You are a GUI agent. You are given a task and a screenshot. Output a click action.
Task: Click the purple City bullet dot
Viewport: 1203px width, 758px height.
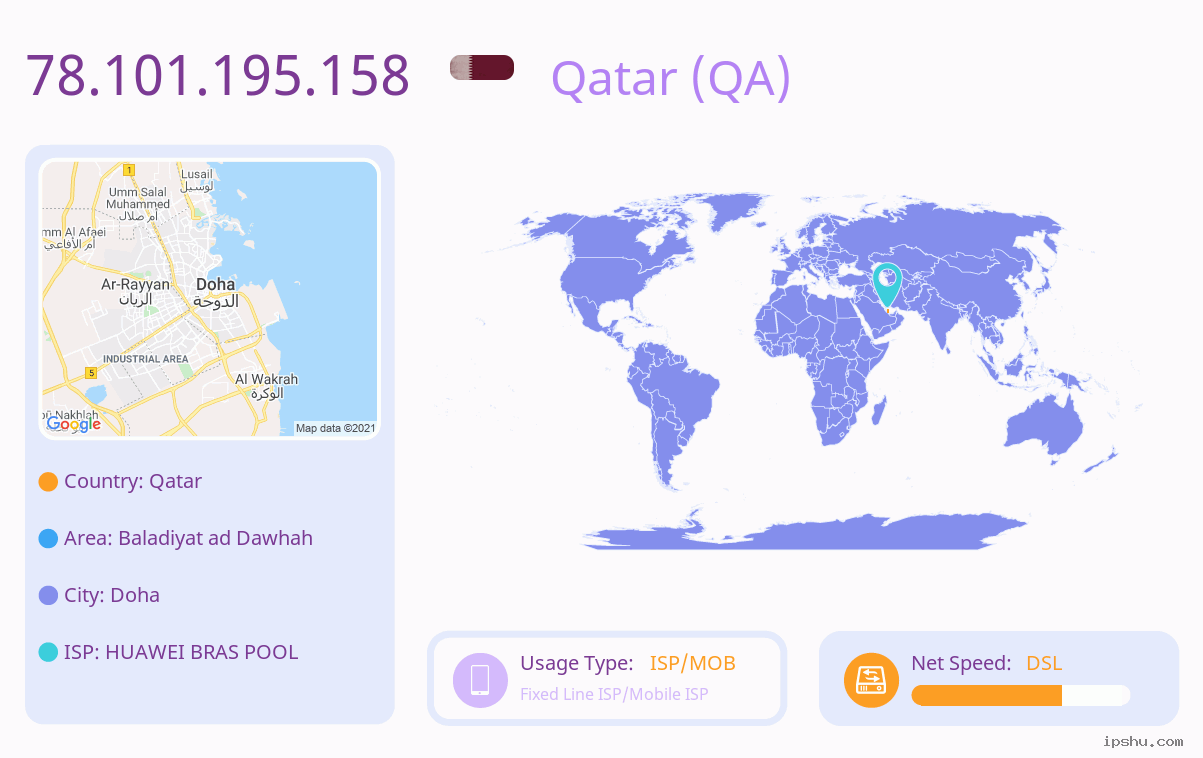(48, 596)
